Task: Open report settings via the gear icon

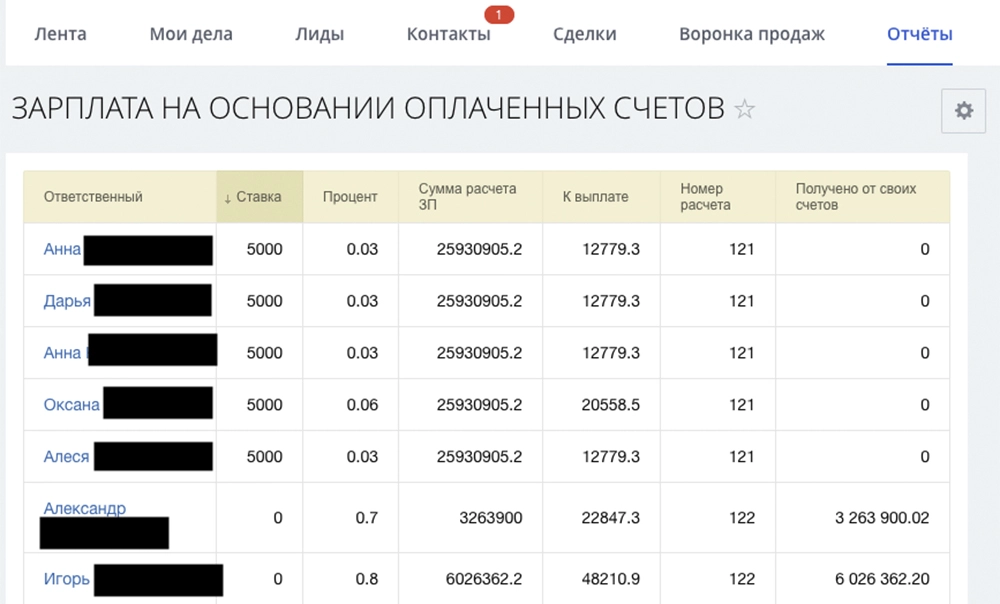Action: pyautogui.click(x=962, y=110)
